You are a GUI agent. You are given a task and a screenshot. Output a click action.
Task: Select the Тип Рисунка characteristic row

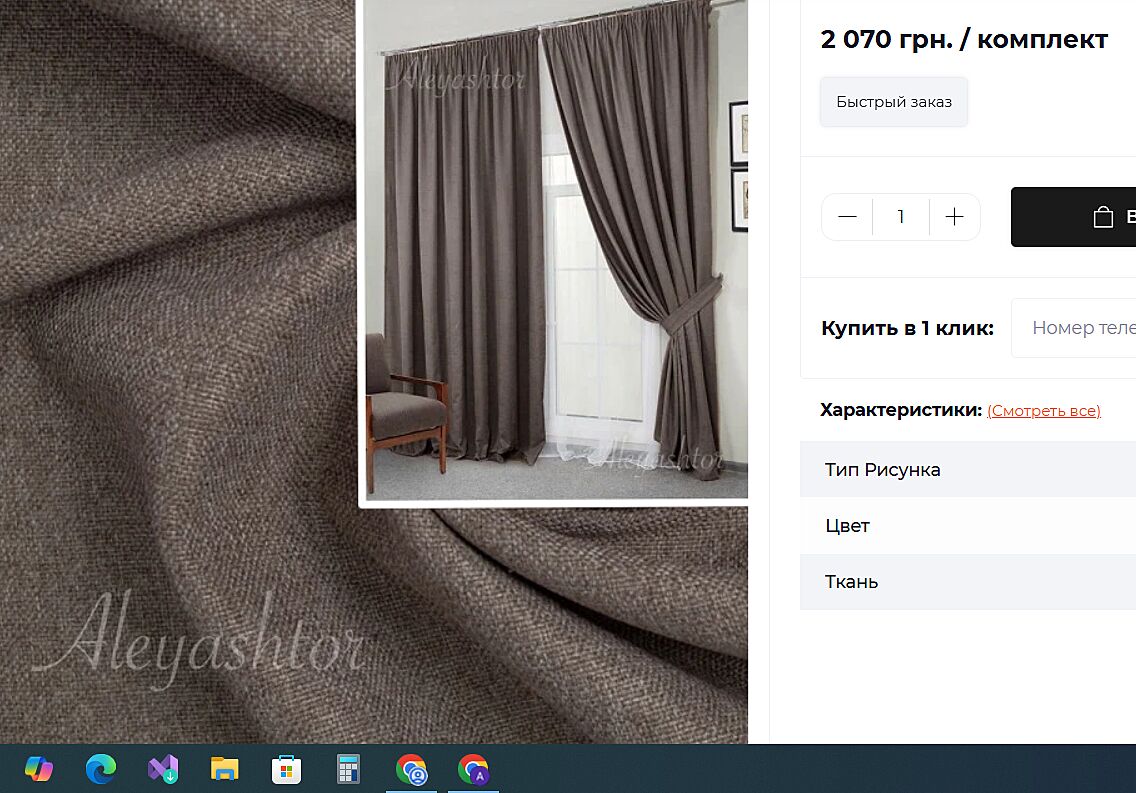coord(967,470)
